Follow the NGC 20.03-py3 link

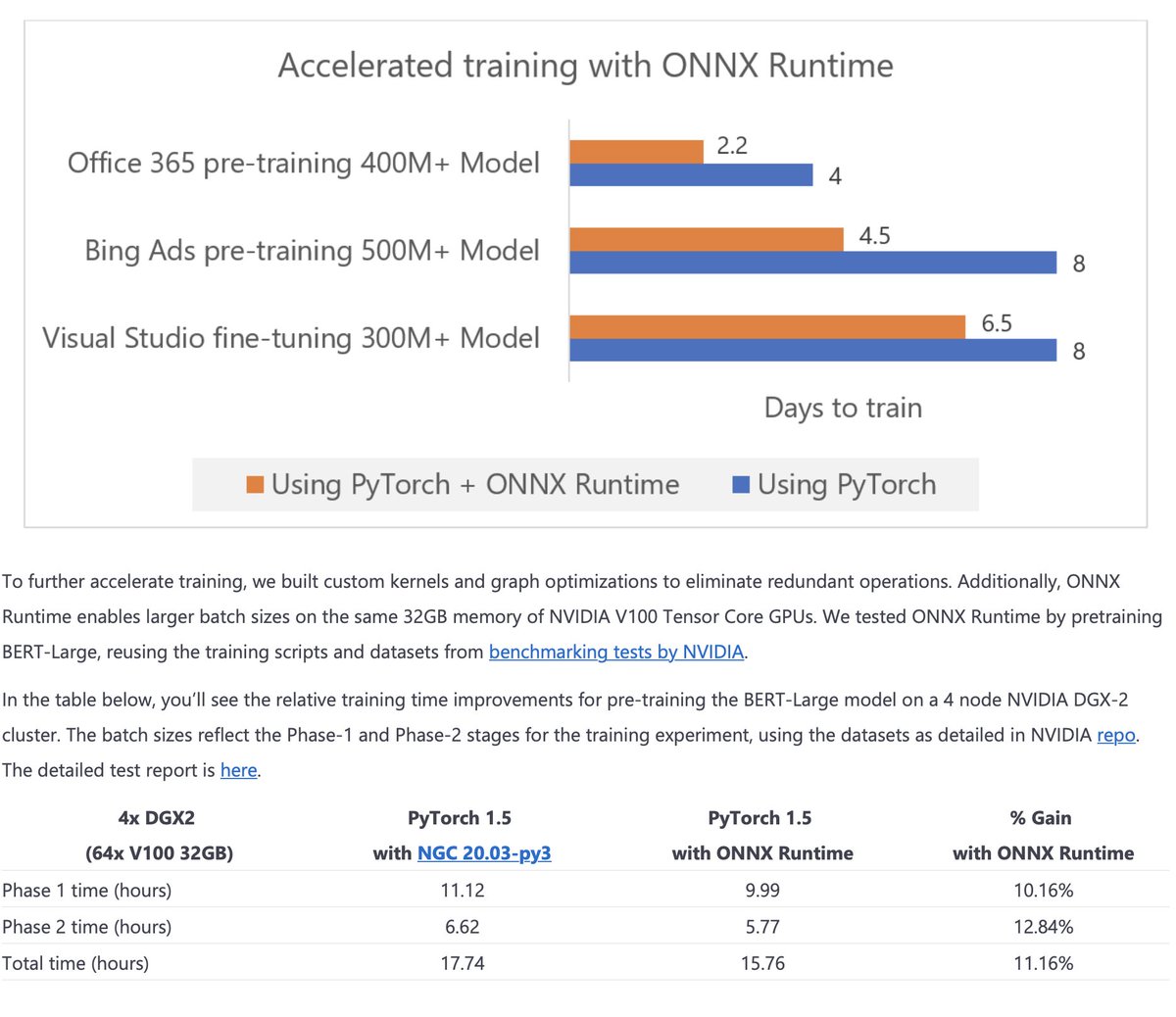[x=484, y=853]
